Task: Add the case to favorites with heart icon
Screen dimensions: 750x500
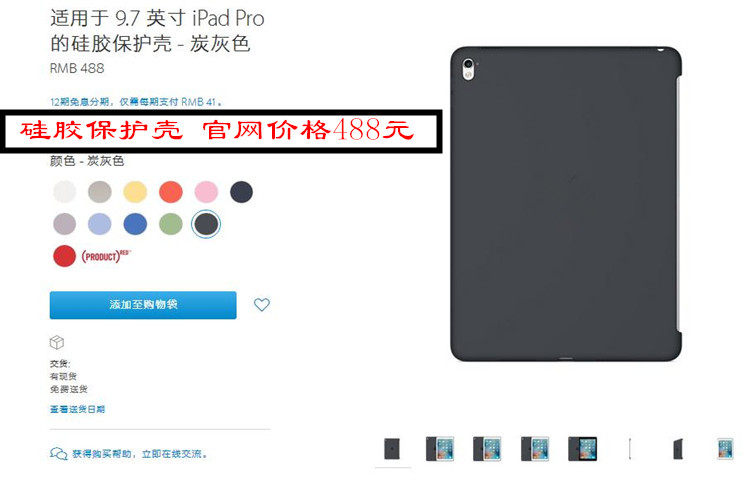Action: [262, 304]
